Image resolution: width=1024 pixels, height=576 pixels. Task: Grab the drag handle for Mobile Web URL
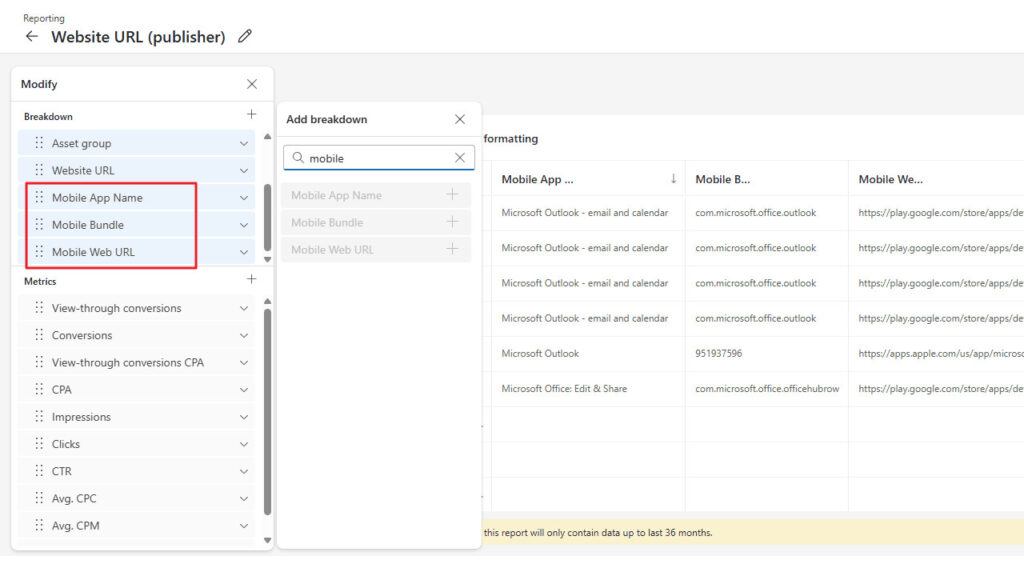pos(39,251)
